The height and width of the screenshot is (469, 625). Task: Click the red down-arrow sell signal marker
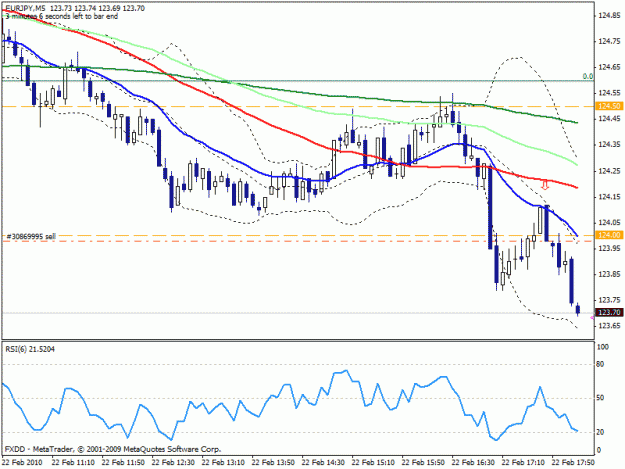[545, 185]
